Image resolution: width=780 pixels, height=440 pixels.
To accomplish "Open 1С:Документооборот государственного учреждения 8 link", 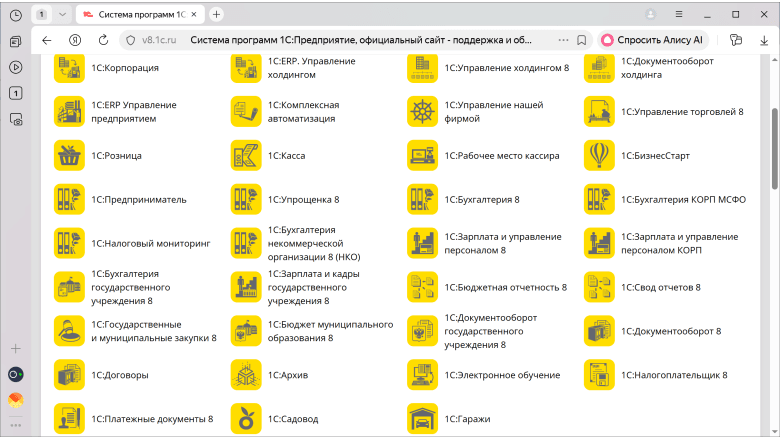I will 490,331.
